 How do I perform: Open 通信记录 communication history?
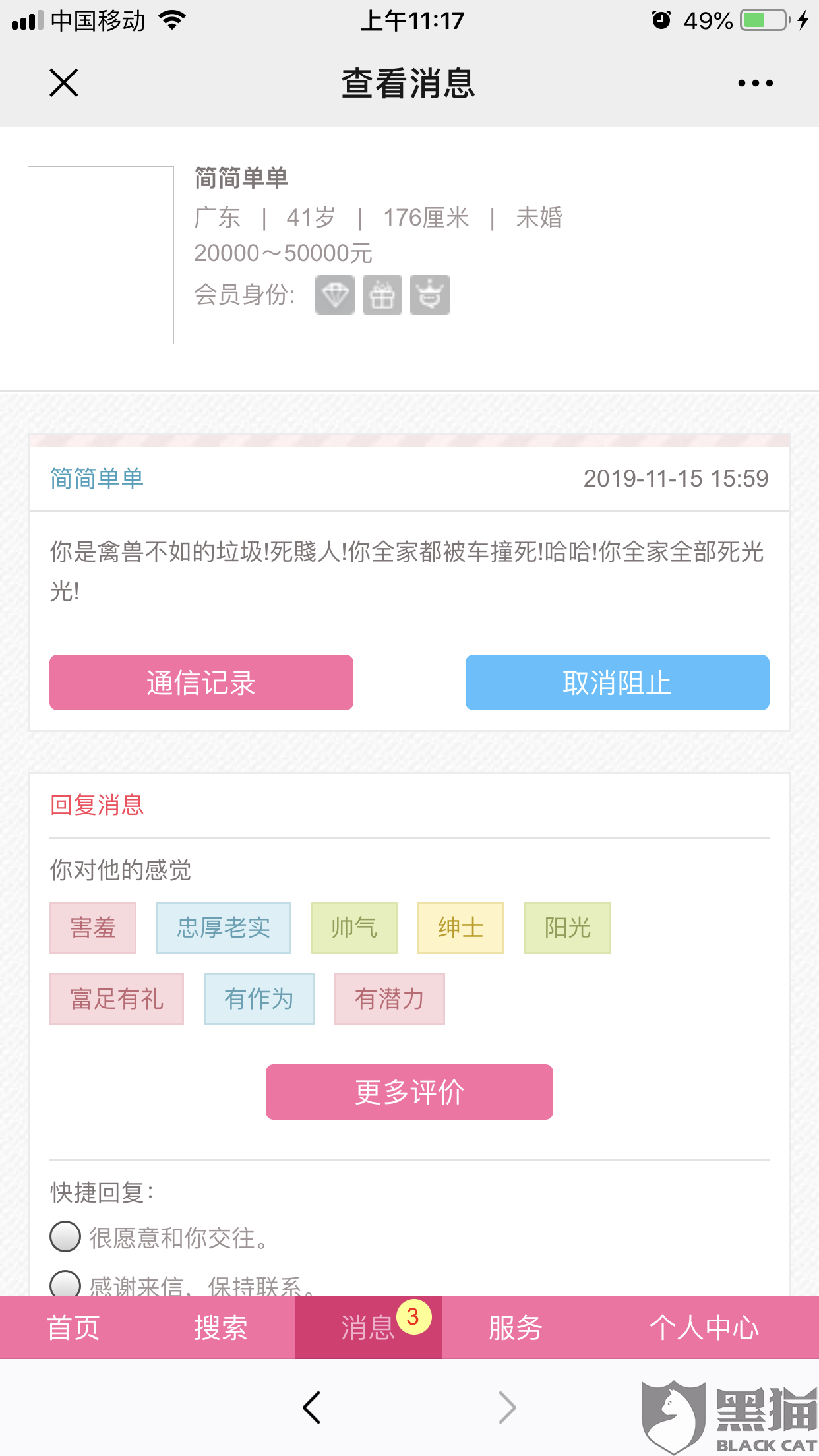coord(201,682)
